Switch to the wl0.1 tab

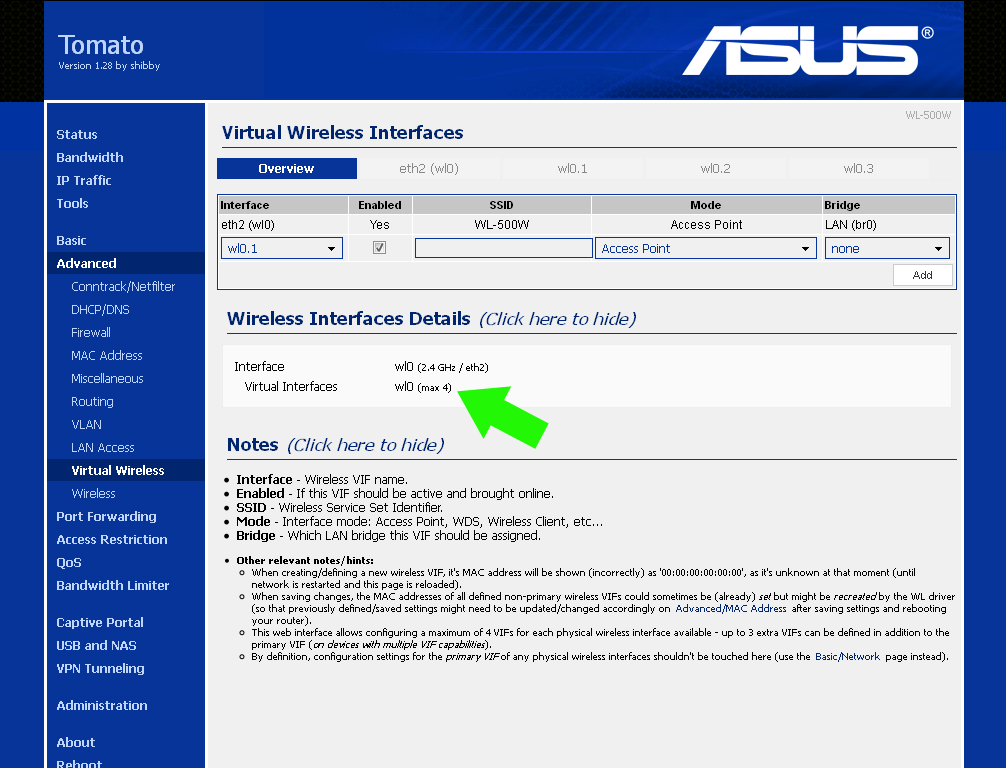[572, 169]
